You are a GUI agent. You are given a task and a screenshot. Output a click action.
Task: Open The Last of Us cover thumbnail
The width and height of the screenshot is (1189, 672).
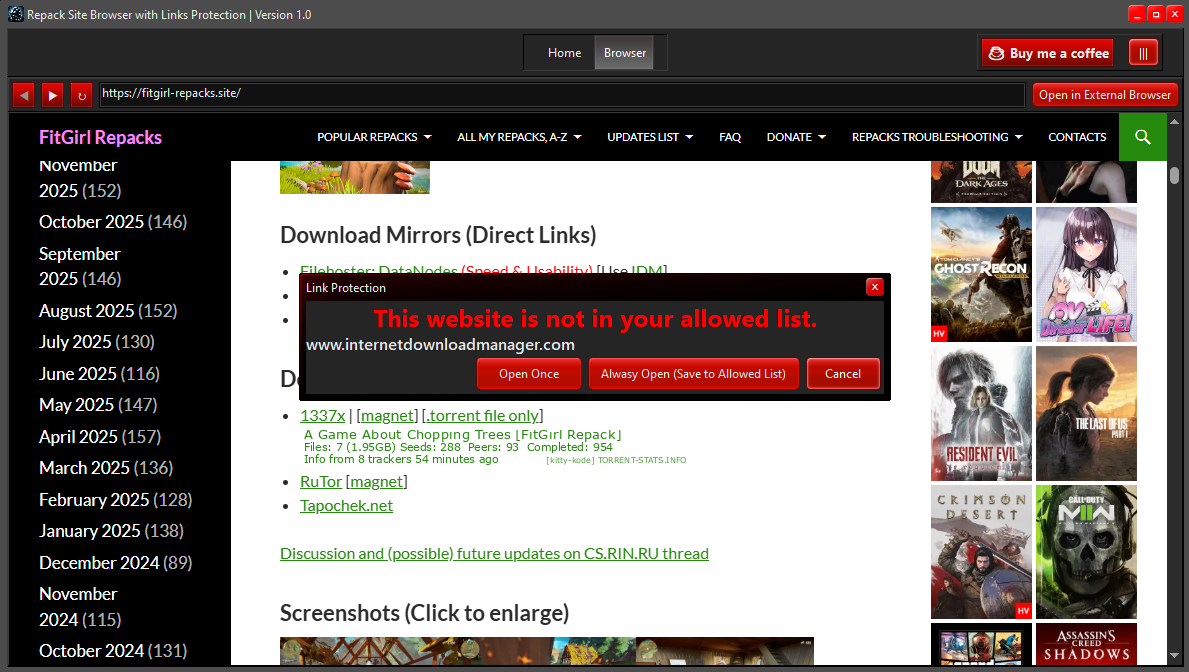1086,413
